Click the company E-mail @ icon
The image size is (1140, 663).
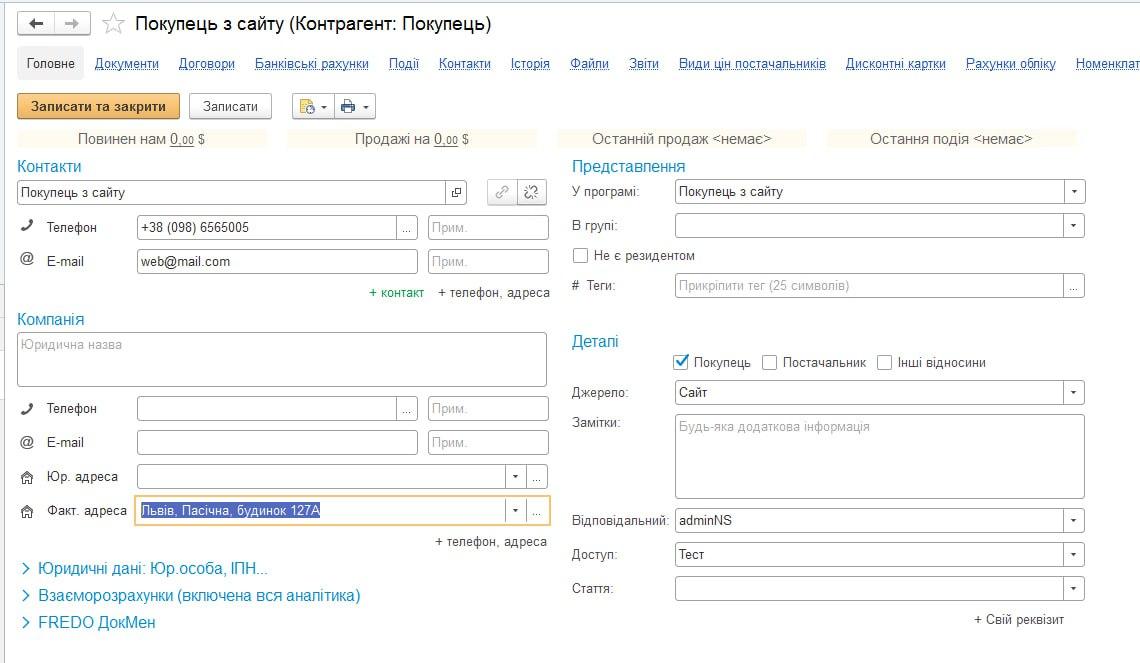point(27,442)
